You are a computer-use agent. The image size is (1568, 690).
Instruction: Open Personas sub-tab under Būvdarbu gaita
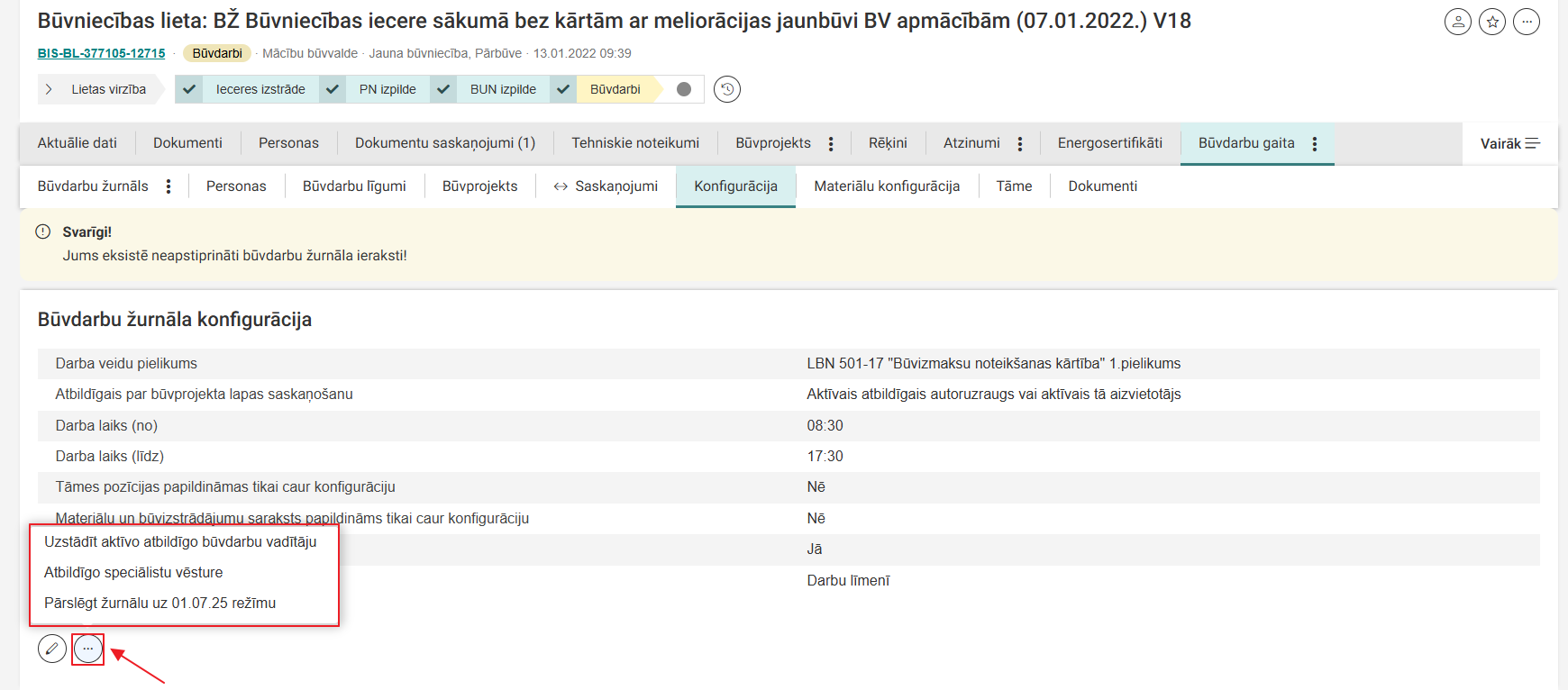[236, 186]
